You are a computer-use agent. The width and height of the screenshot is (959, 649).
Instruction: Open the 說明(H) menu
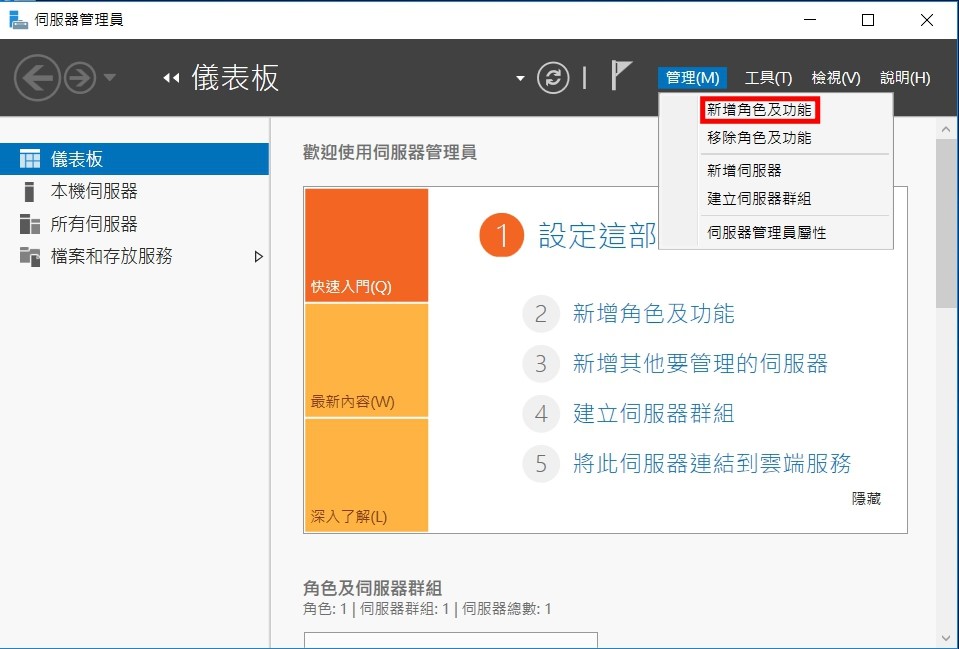point(905,78)
